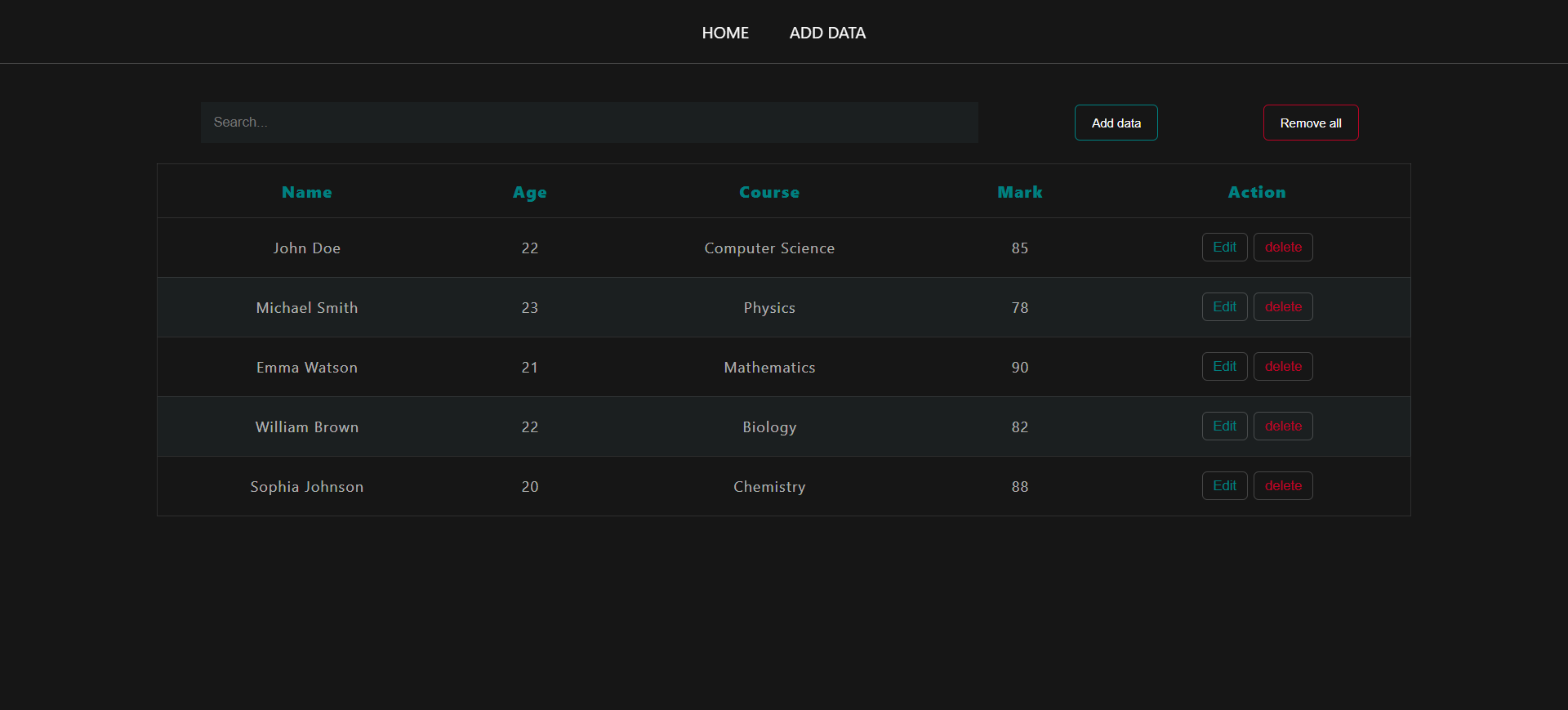This screenshot has height=710, width=1568.
Task: Edit the Michael Smith row
Action: 1224,307
